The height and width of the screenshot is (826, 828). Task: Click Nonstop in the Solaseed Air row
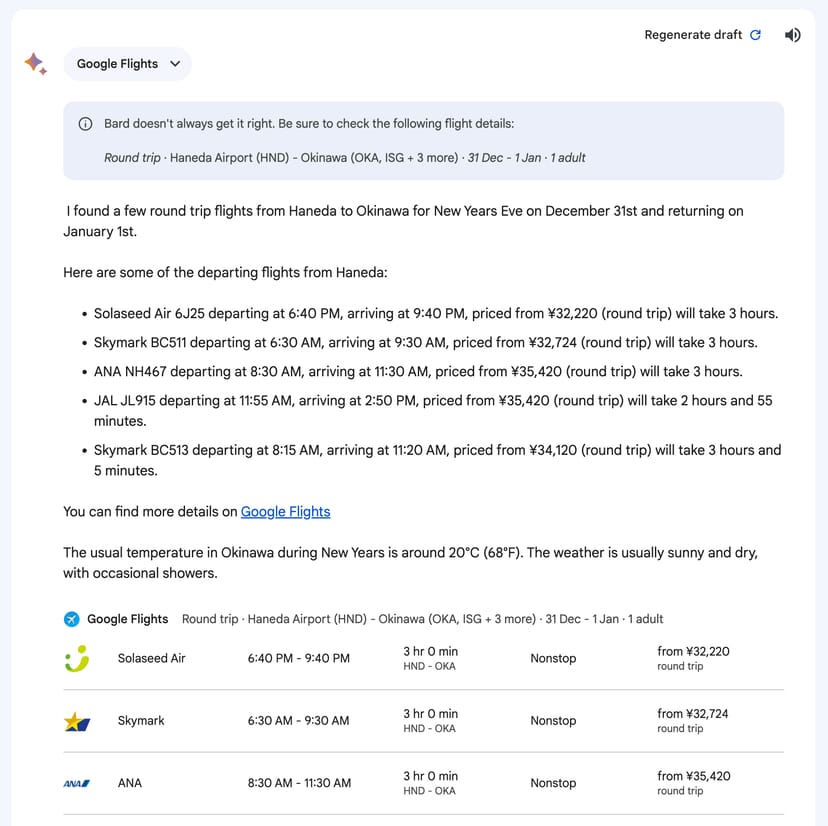553,658
